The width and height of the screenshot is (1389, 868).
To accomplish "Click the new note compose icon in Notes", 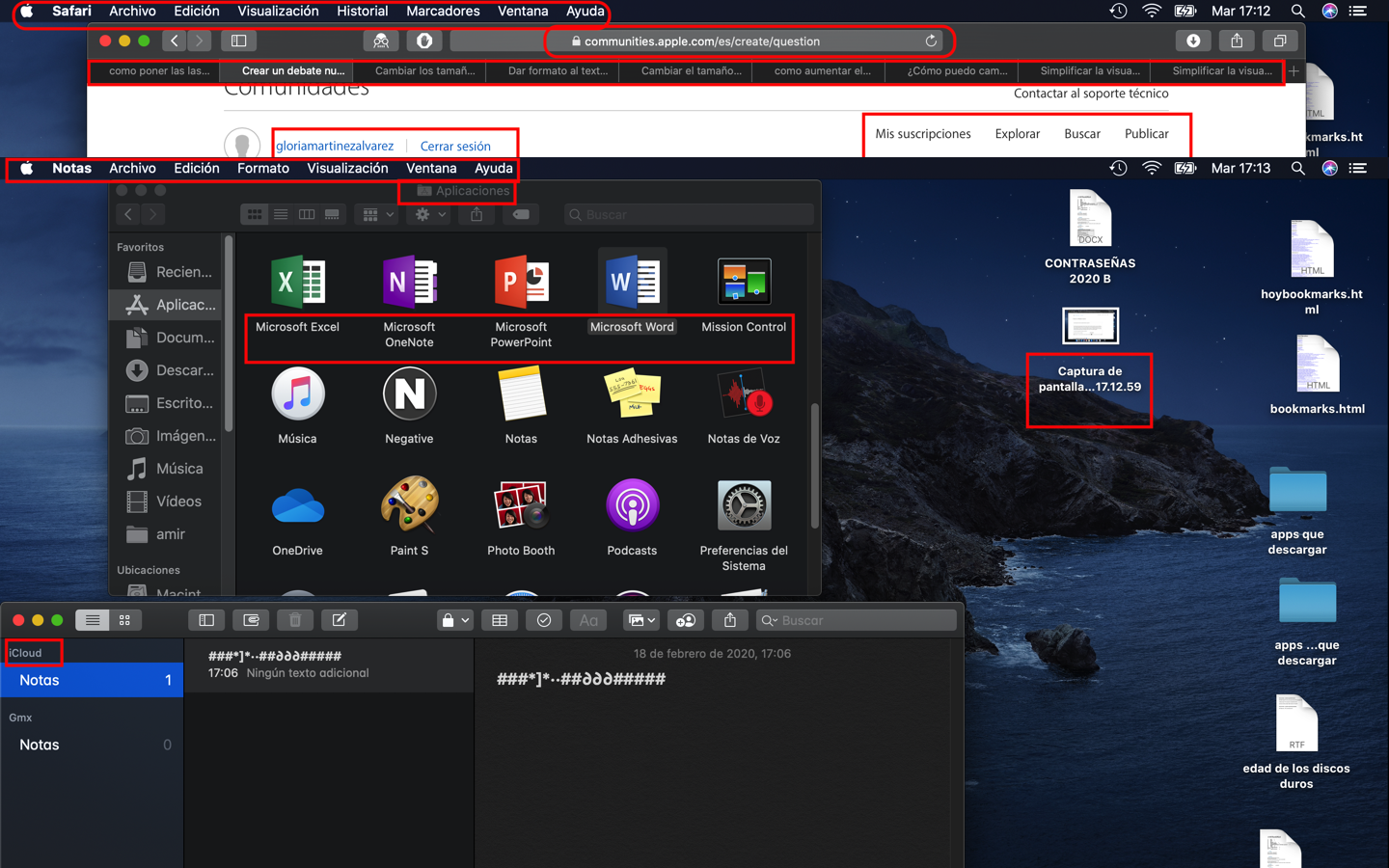I will tap(340, 620).
